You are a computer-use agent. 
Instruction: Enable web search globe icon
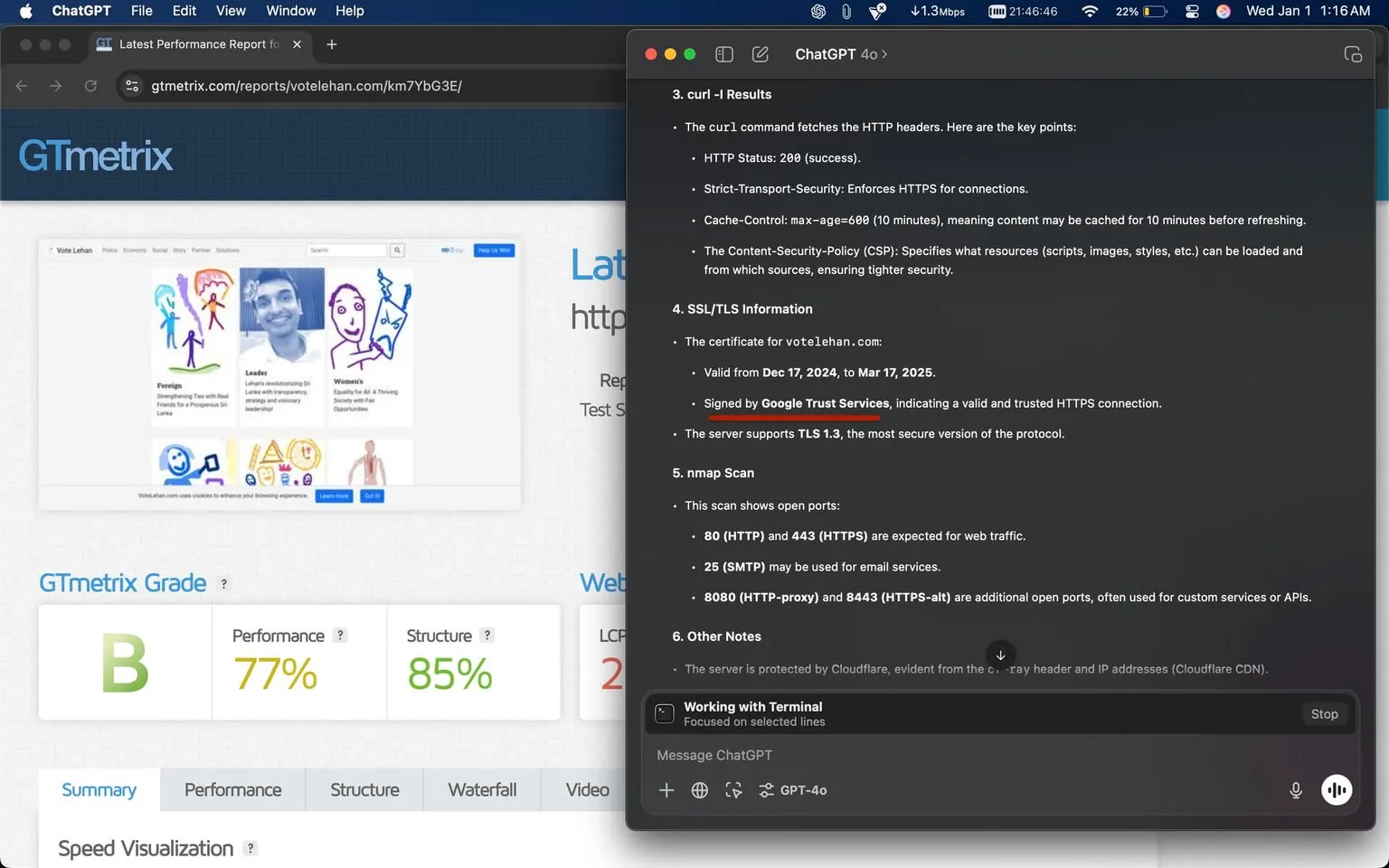(700, 790)
